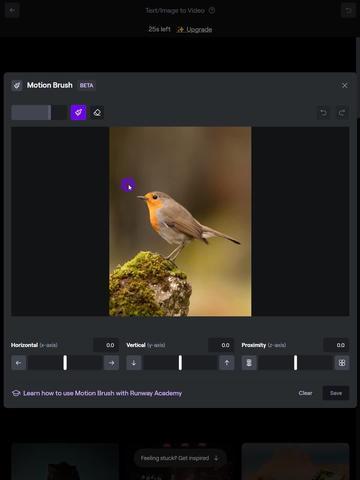Click the Horizontal right arrow button

pyautogui.click(x=111, y=363)
